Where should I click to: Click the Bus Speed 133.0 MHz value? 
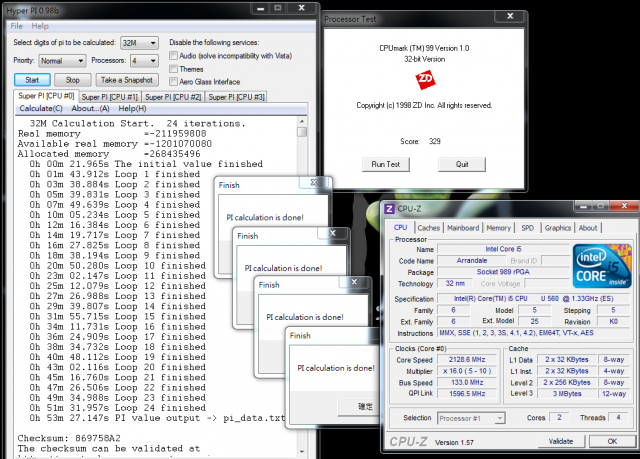click(467, 382)
